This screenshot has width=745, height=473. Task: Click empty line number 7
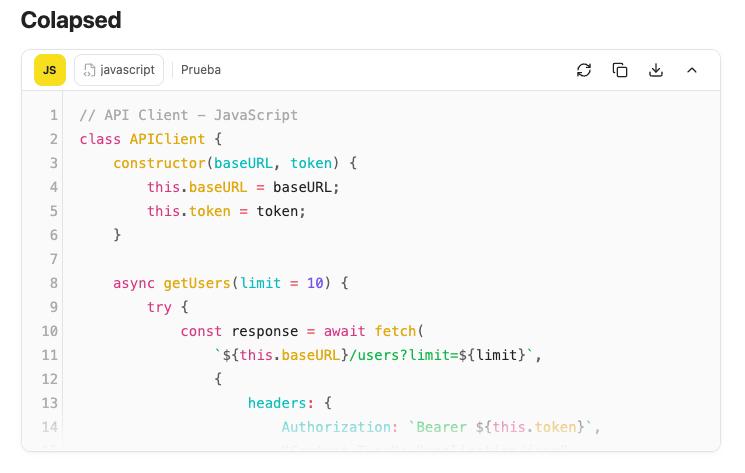[x=54, y=259]
